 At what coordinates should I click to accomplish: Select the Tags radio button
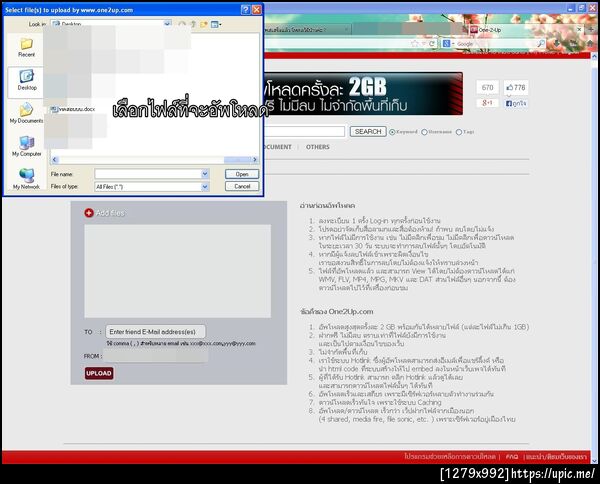click(x=459, y=132)
